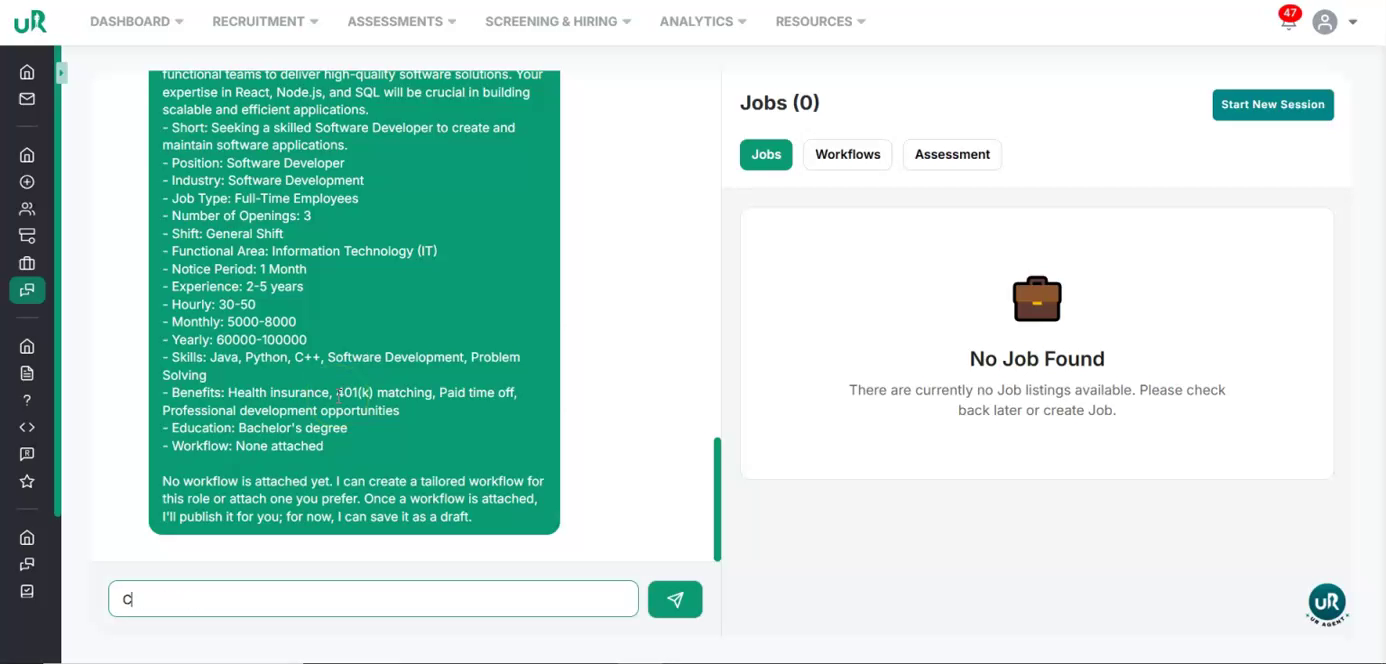Click the star favorites icon in sidebar
This screenshot has height=664, width=1386.
[x=27, y=481]
